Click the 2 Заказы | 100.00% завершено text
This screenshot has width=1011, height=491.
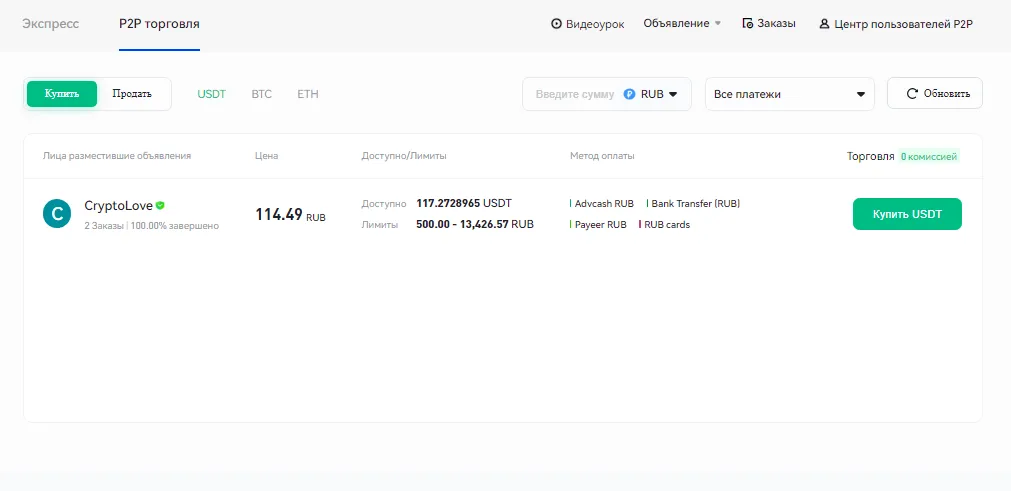(x=152, y=226)
